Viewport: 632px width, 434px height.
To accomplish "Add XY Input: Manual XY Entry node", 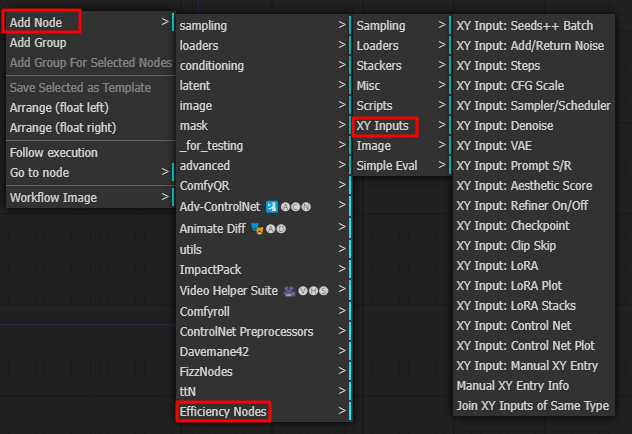I will tap(534, 366).
